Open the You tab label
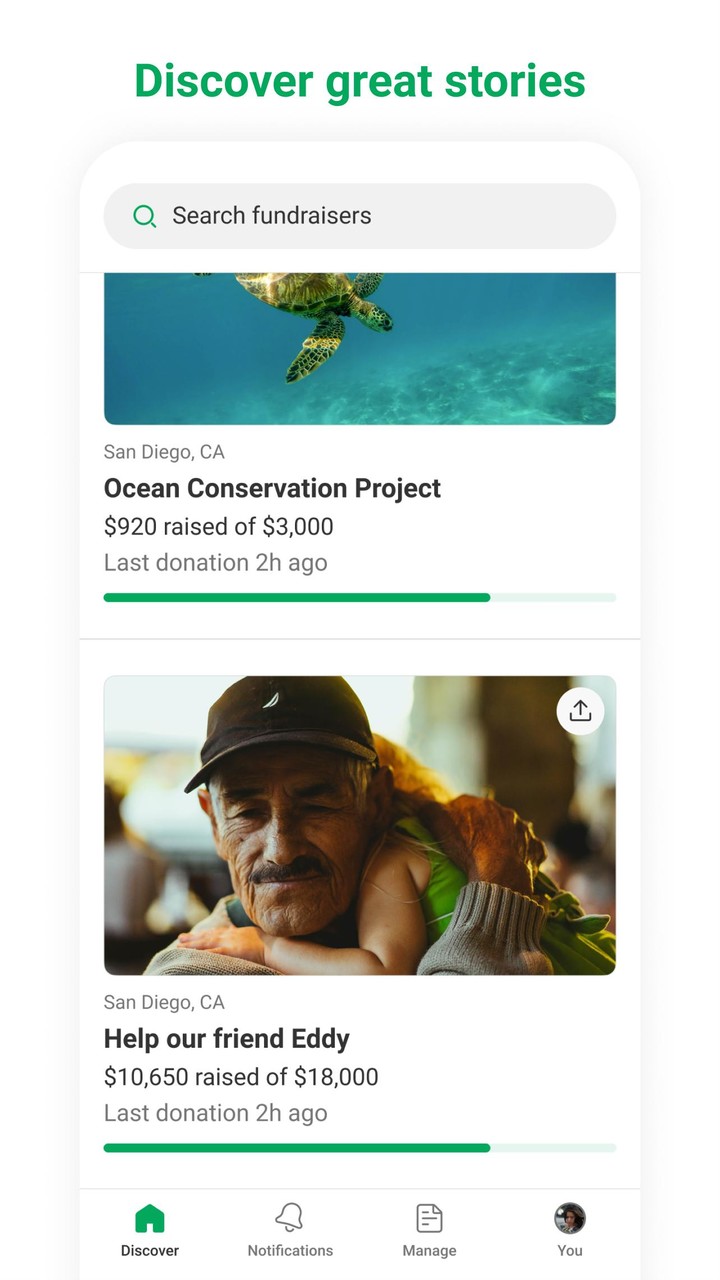 coord(570,1250)
